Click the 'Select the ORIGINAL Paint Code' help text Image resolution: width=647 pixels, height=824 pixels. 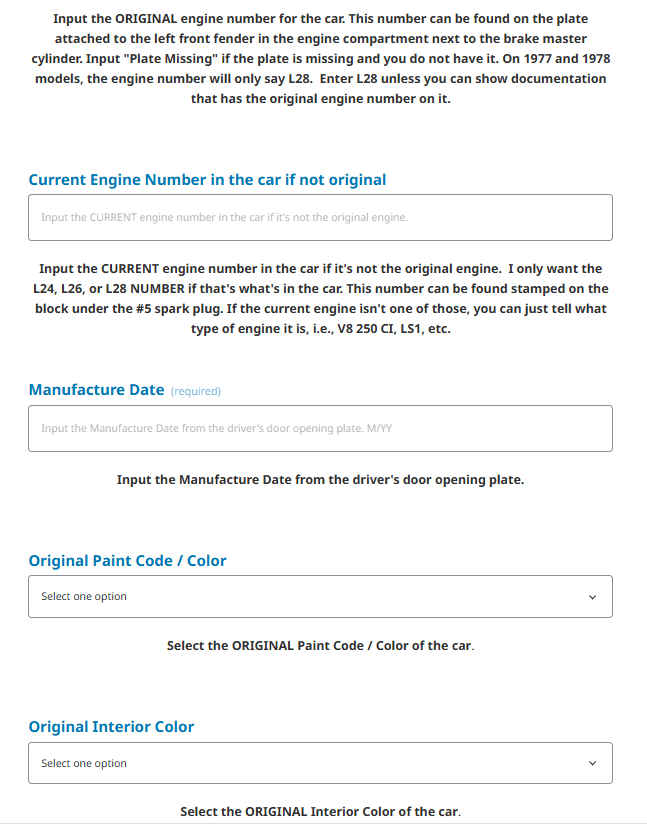click(320, 646)
